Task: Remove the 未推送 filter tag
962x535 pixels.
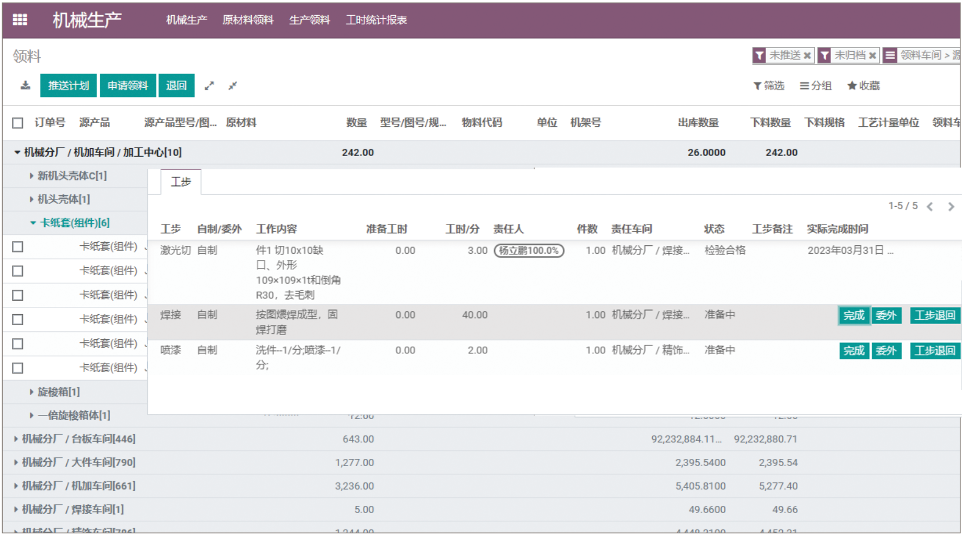Action: (x=808, y=56)
